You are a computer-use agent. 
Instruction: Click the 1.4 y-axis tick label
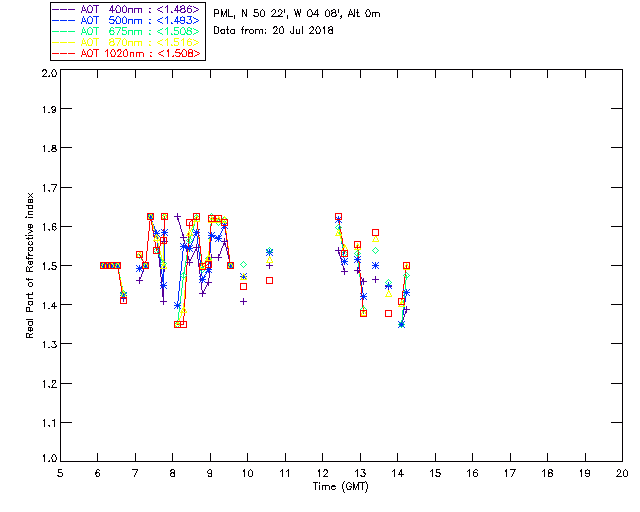[x=49, y=305]
